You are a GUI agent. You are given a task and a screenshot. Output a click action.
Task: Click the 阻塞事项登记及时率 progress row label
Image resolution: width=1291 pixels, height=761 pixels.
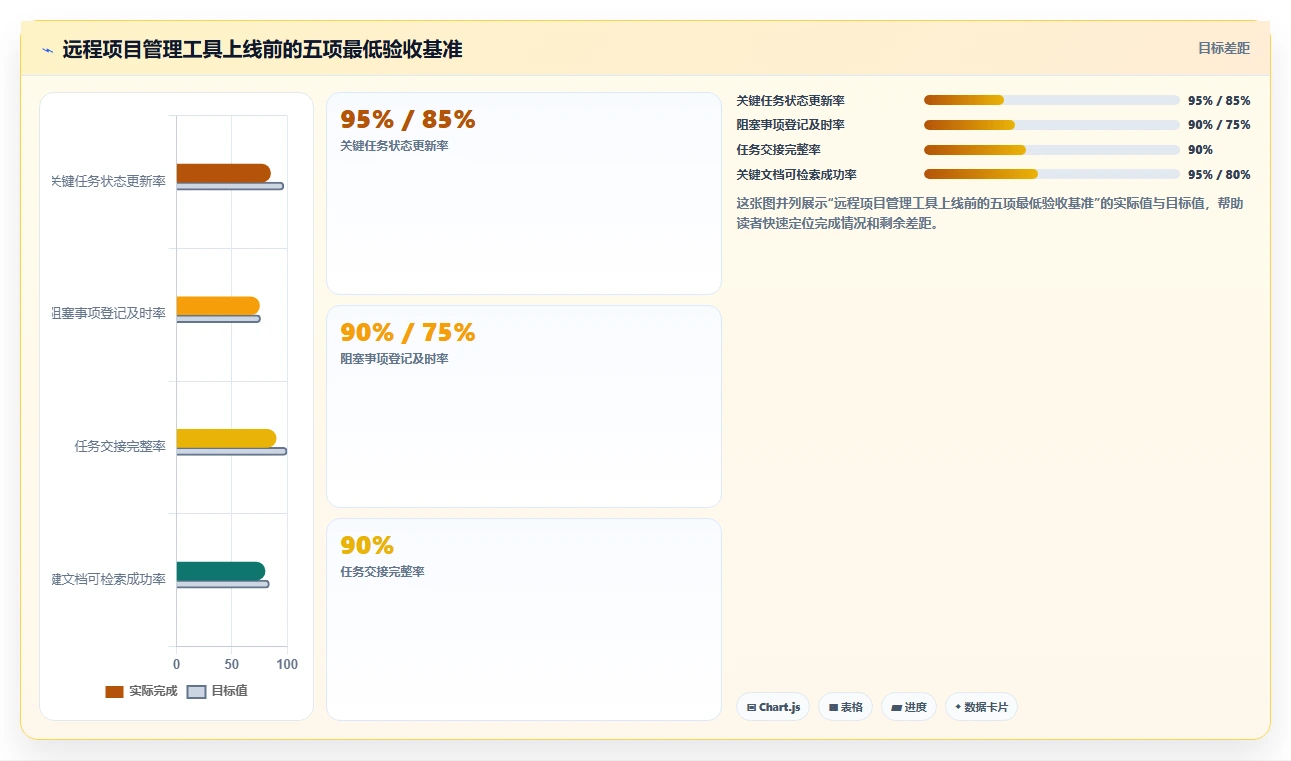coord(790,125)
